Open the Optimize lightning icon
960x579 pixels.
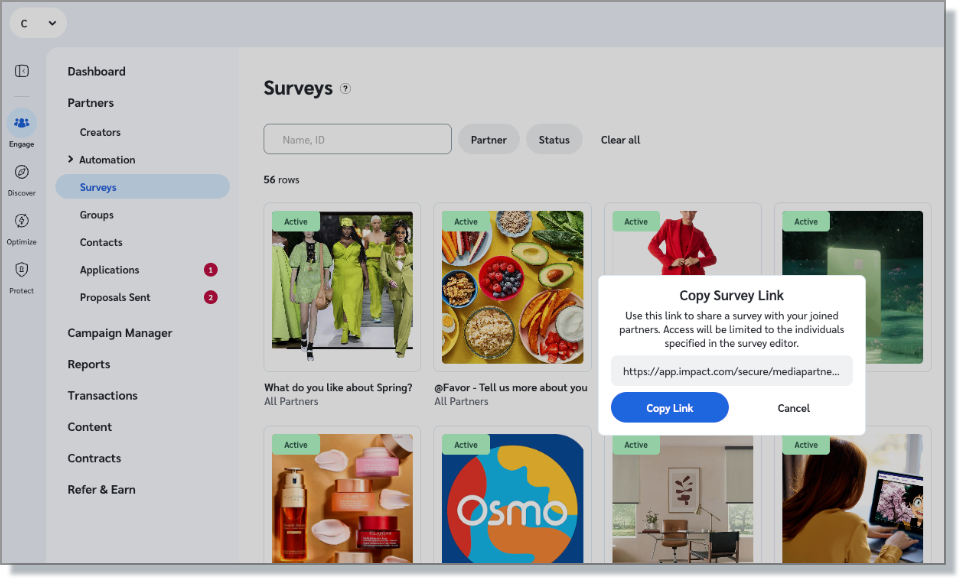pos(21,221)
